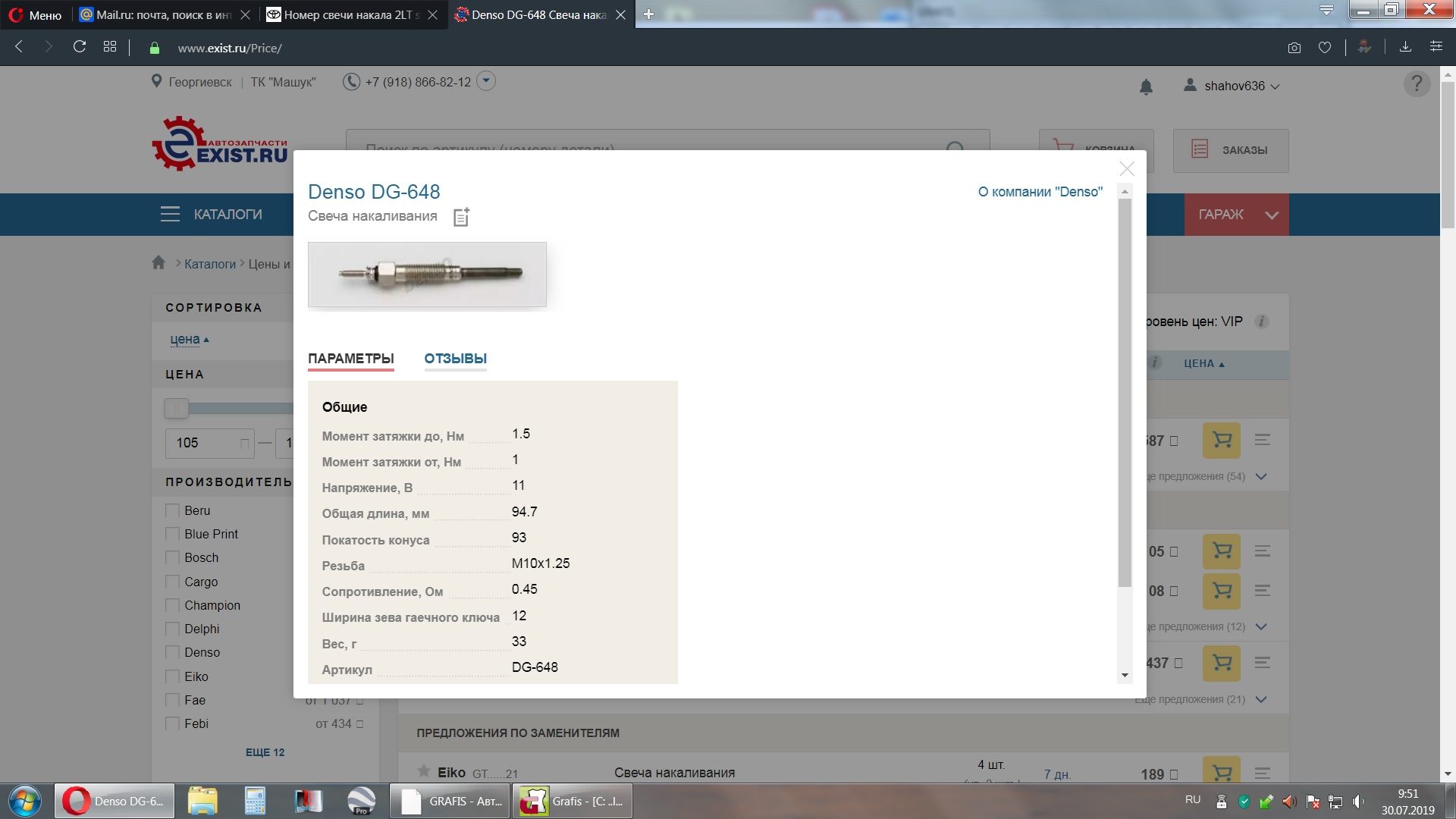Open the calculator taskbar icon
The width and height of the screenshot is (1456, 819).
pyautogui.click(x=255, y=801)
